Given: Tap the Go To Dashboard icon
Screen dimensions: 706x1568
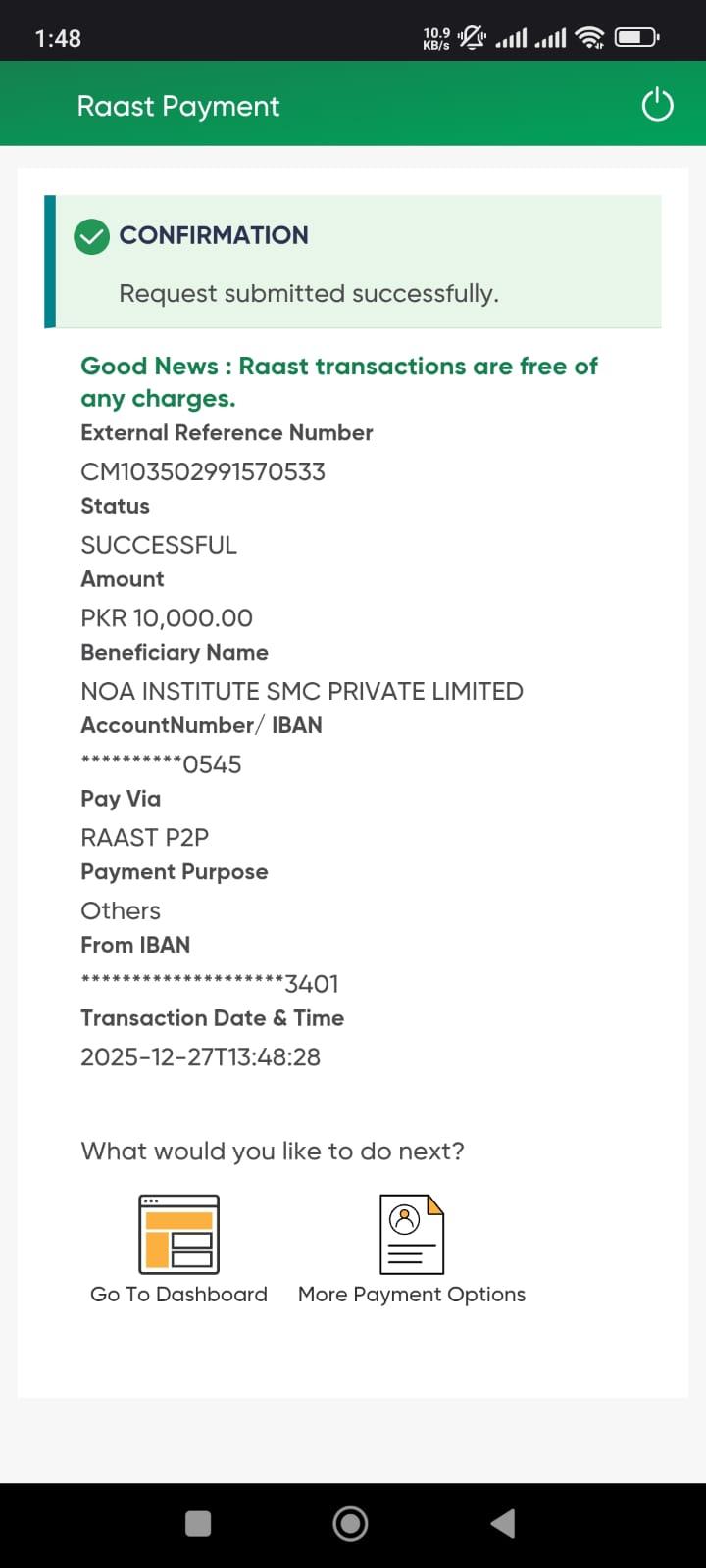Looking at the screenshot, I should click(x=178, y=1234).
